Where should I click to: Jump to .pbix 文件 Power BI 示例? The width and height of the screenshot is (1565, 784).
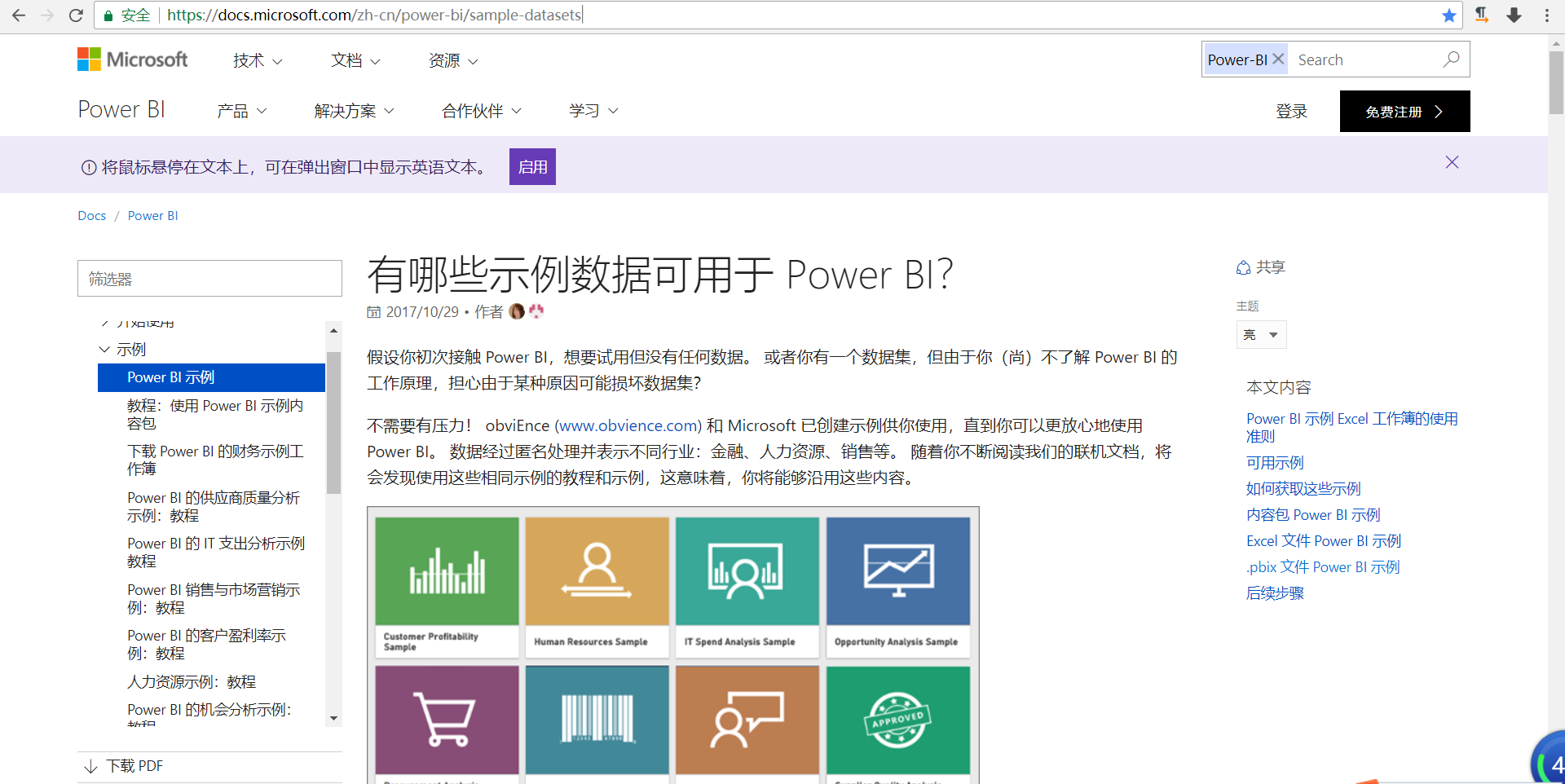(1322, 567)
